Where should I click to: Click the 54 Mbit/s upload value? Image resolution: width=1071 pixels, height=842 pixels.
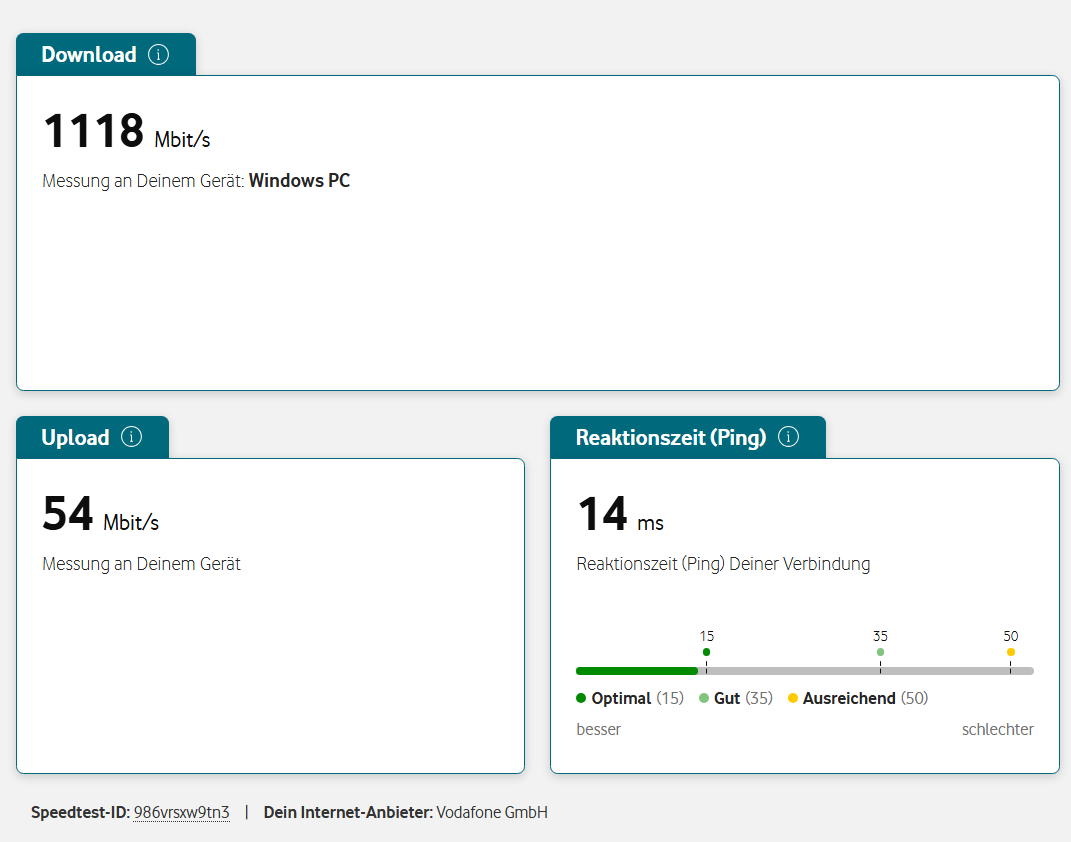(x=101, y=514)
